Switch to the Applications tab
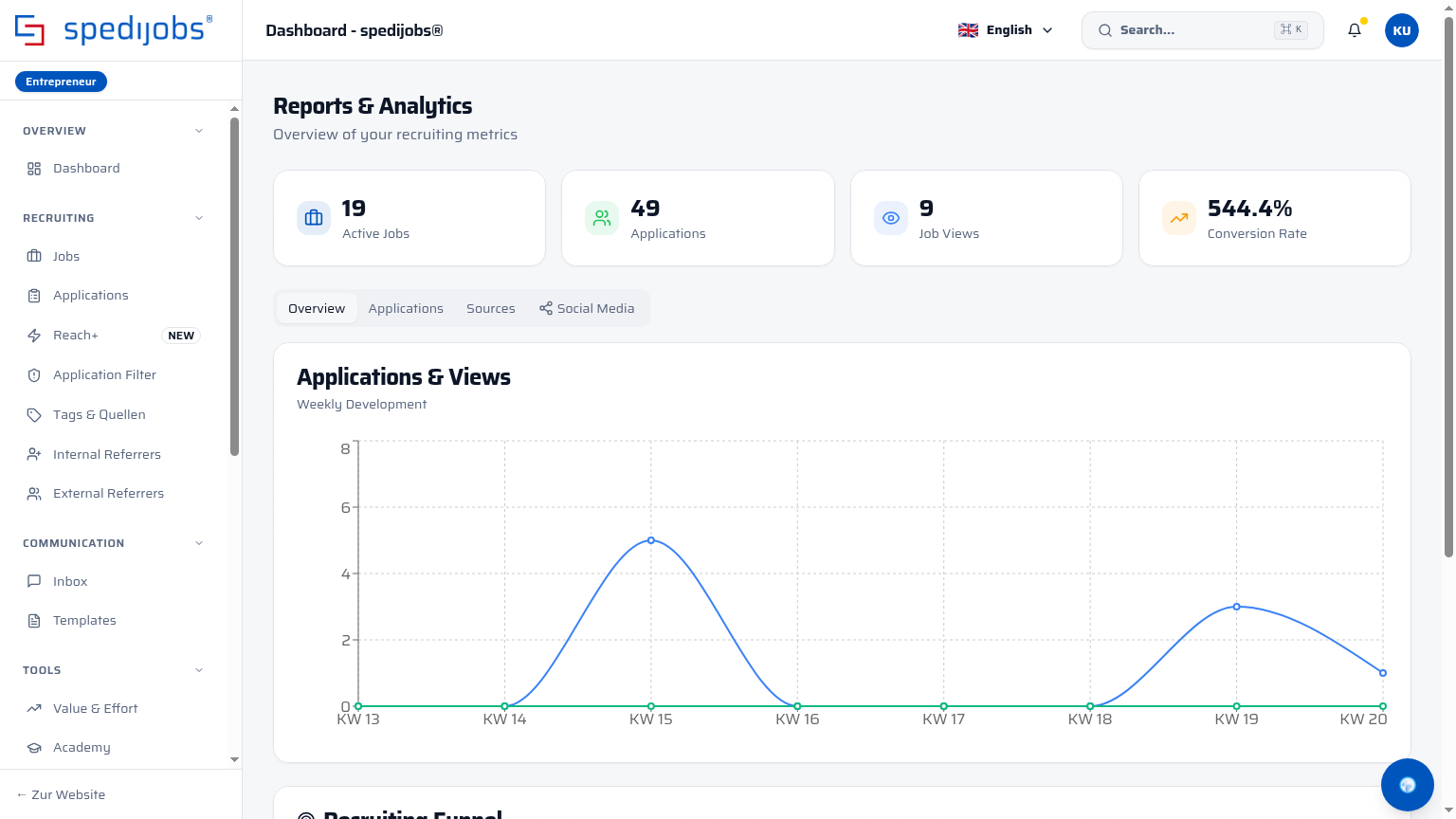Screen dimensions: 1456x819 pyautogui.click(x=406, y=308)
